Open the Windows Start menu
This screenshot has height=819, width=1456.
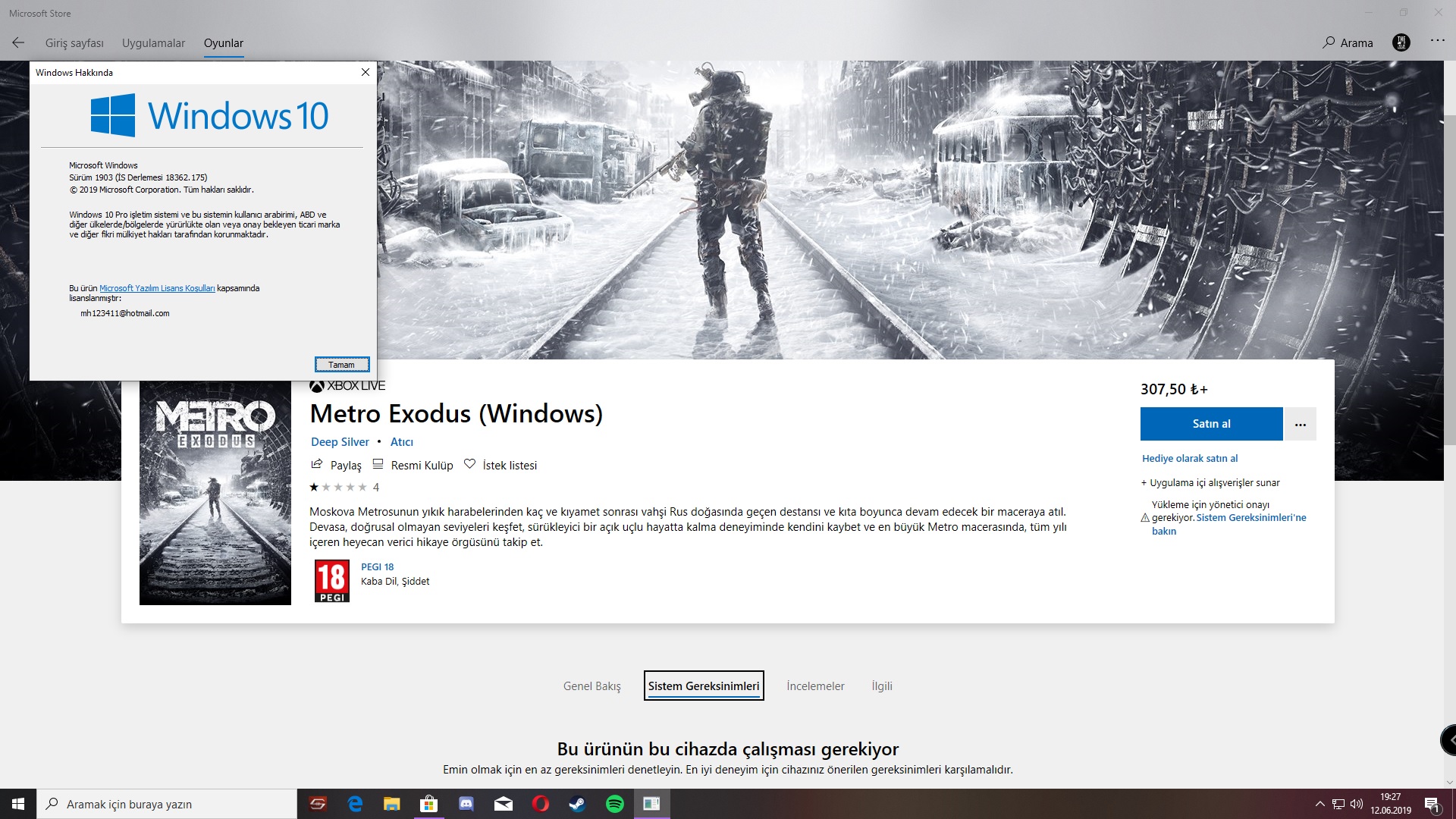point(18,804)
